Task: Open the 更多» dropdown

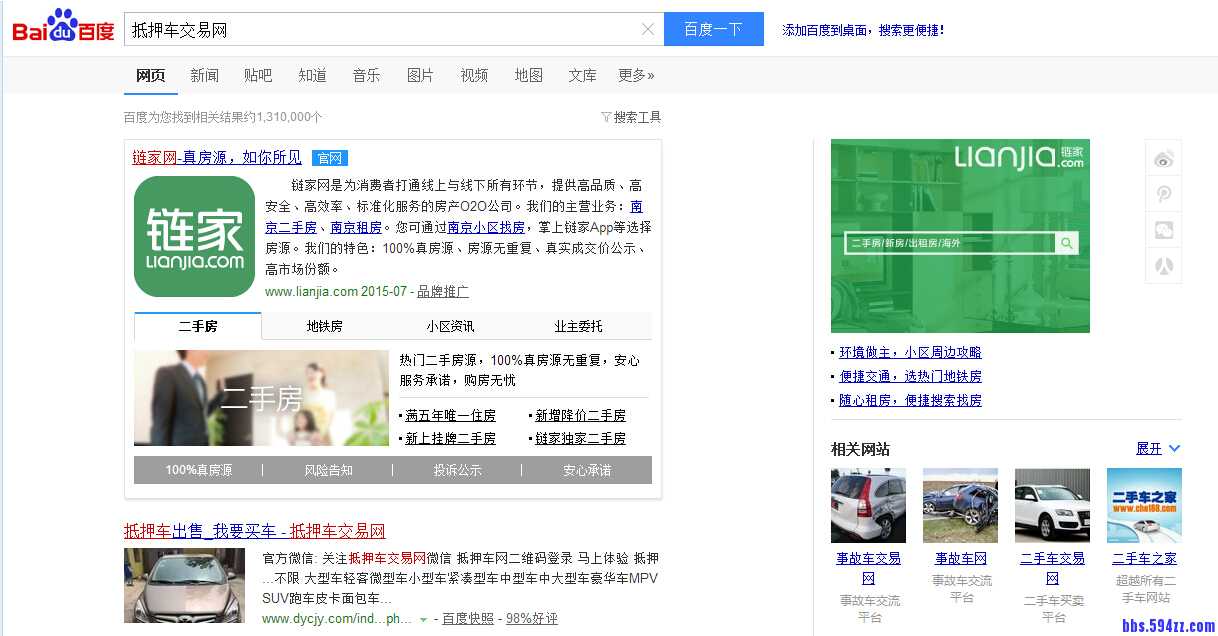Action: coord(635,75)
